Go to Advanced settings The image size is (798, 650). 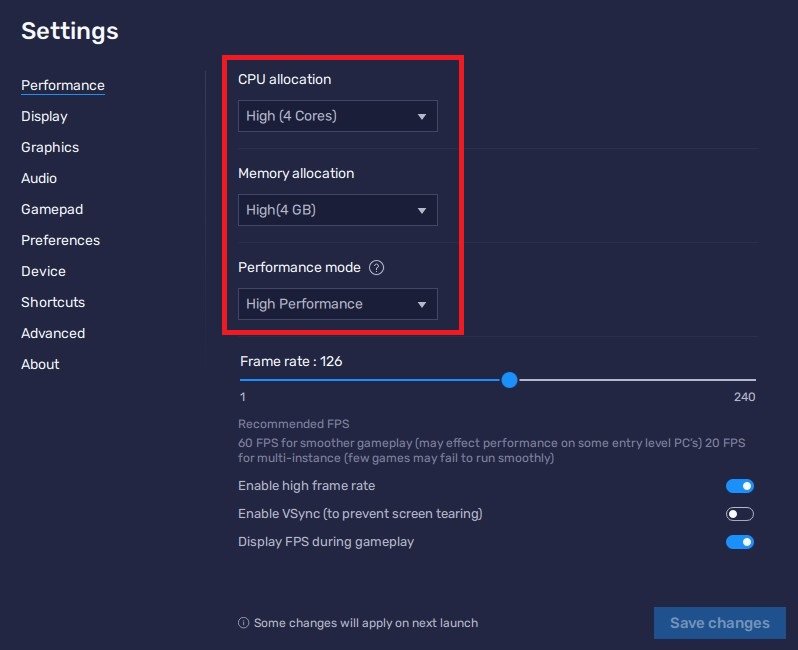pyautogui.click(x=53, y=333)
